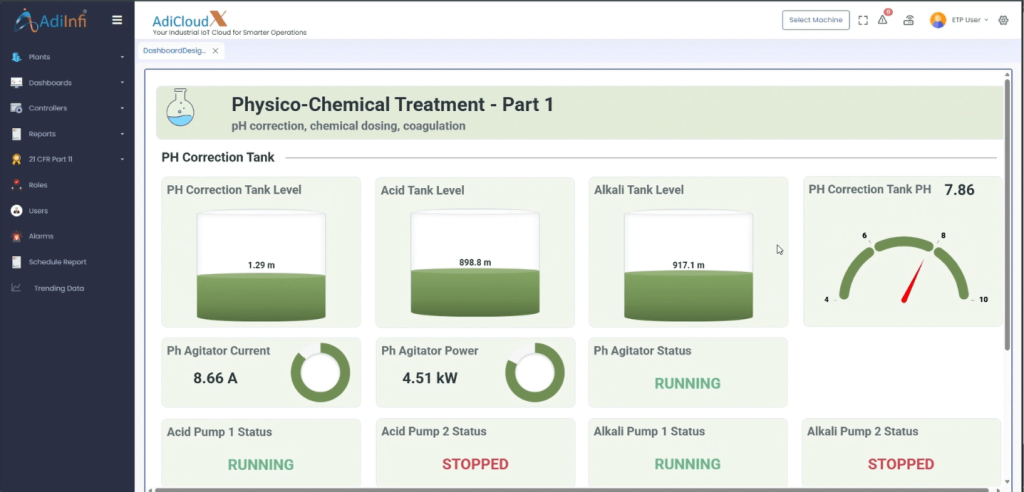This screenshot has width=1024, height=492.
Task: Click the Roles sidebar icon
Action: [x=16, y=185]
